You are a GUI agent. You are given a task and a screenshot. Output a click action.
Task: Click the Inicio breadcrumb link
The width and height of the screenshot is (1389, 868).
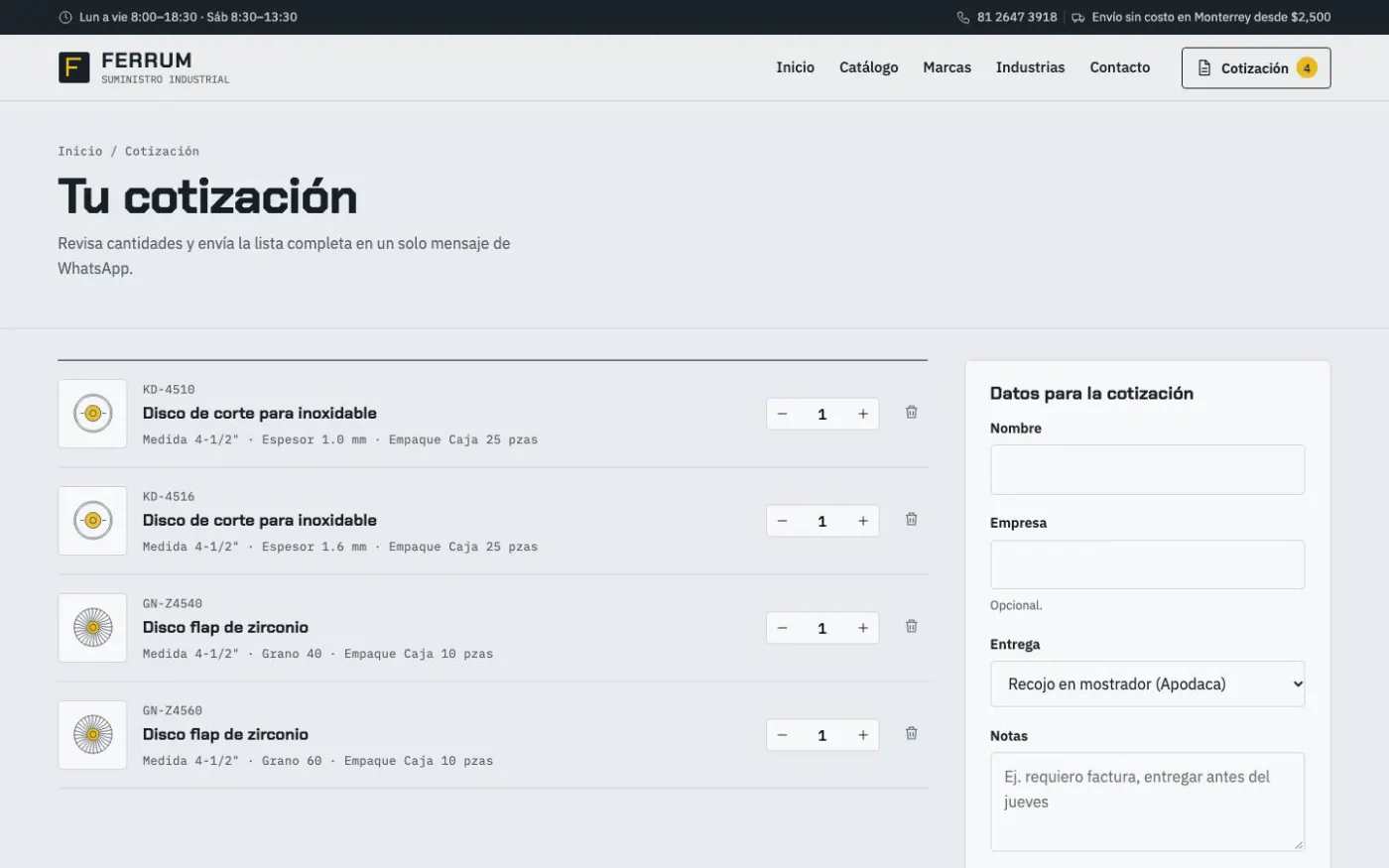point(79,151)
